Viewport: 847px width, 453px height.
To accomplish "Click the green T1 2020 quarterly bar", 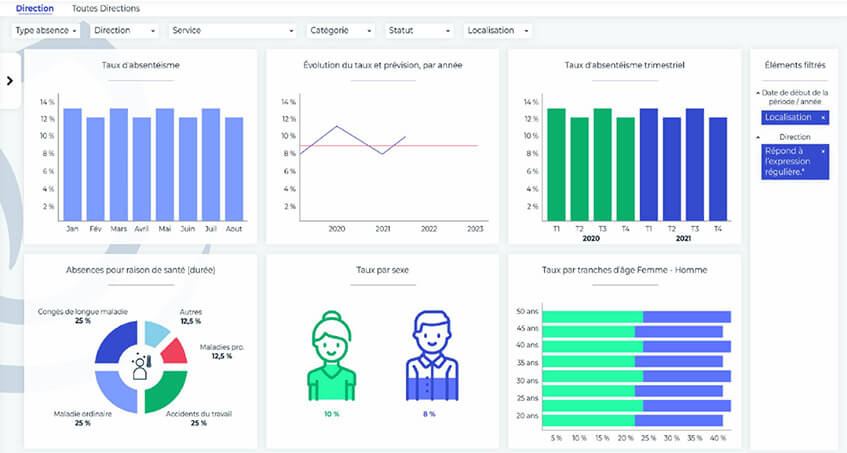I will click(556, 165).
